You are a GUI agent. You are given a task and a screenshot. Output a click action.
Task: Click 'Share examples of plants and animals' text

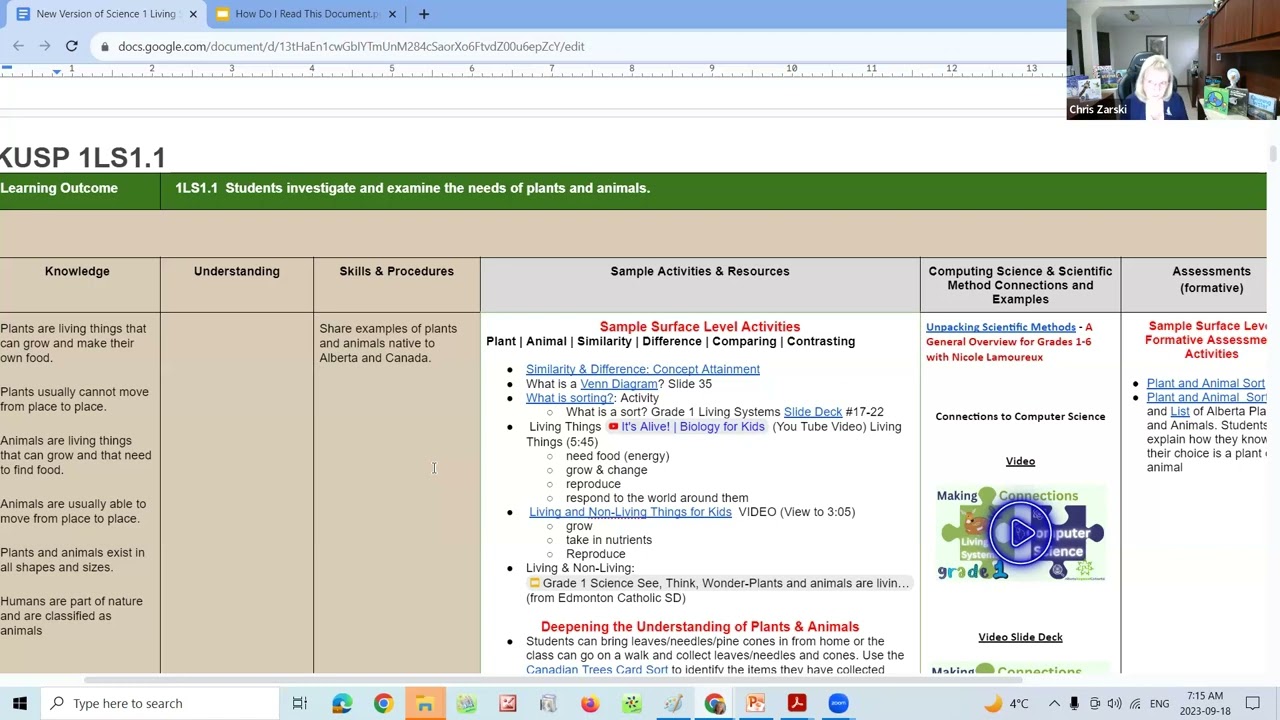pyautogui.click(x=388, y=343)
